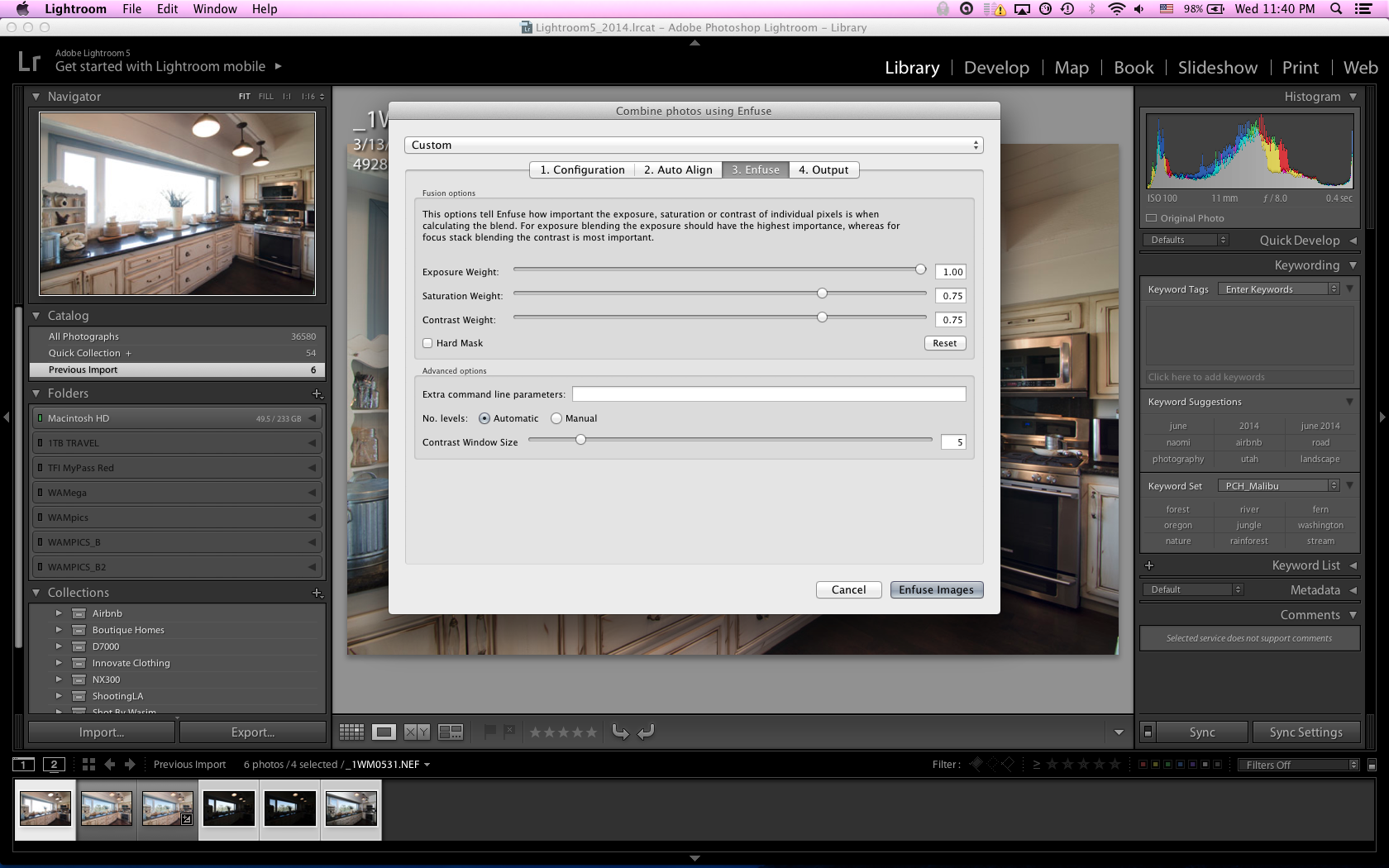Image resolution: width=1389 pixels, height=868 pixels.
Task: Click the Sync Settings button
Action: (x=1305, y=732)
